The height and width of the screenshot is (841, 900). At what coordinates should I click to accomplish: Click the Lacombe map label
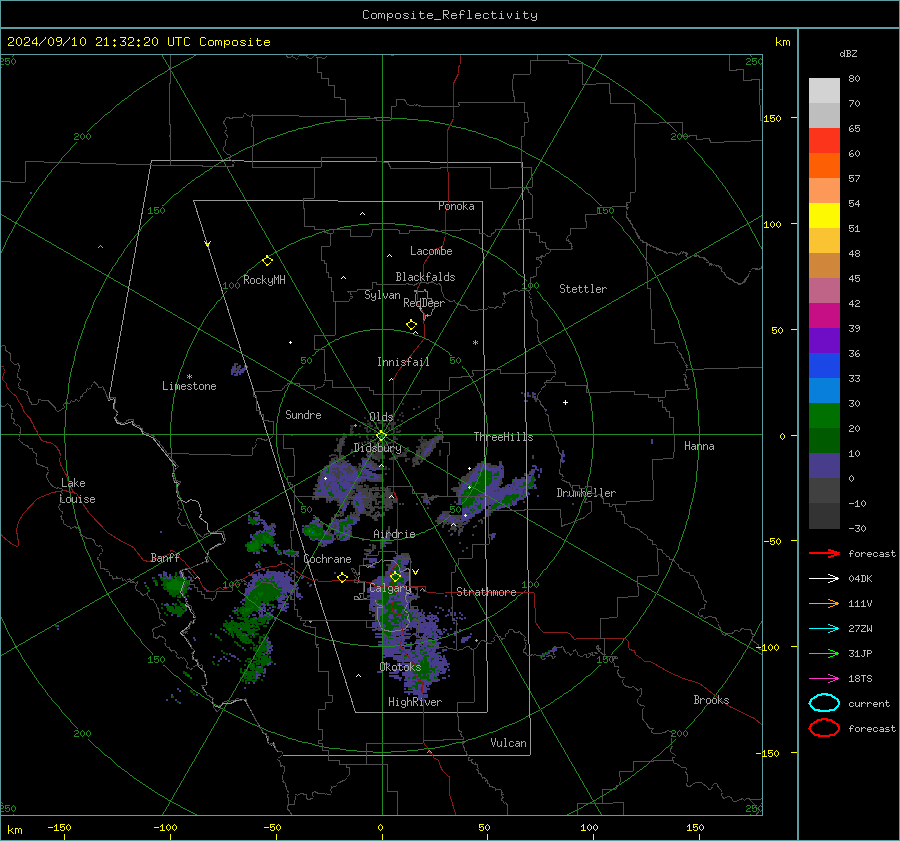(x=431, y=251)
